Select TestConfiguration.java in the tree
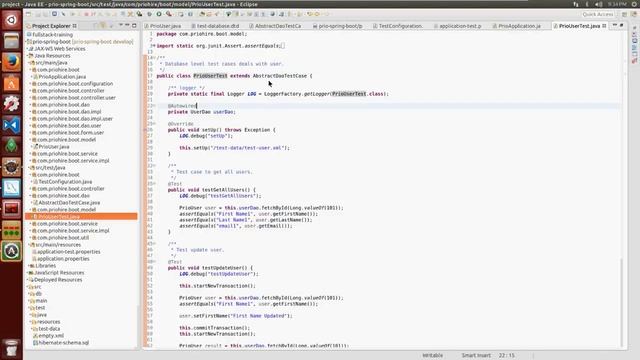Image resolution: width=640 pixels, height=360 pixels. point(65,182)
